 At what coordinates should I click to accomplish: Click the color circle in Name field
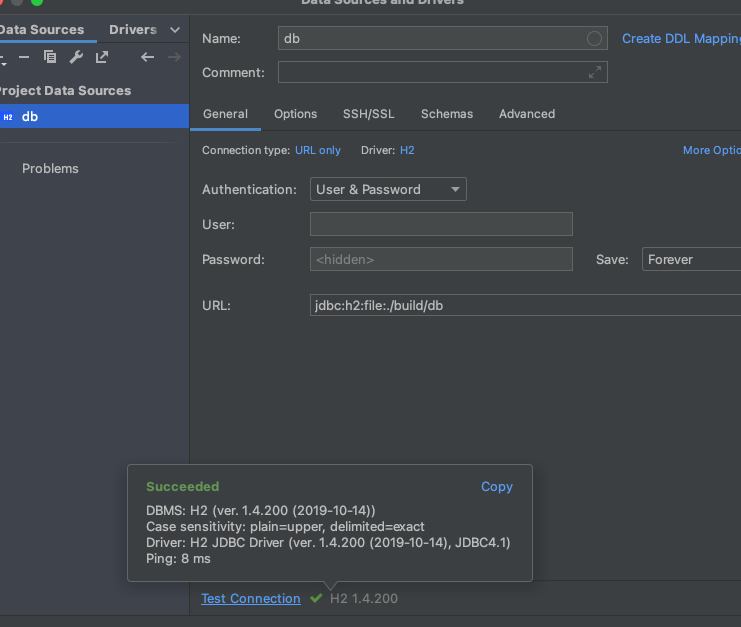pyautogui.click(x=595, y=38)
